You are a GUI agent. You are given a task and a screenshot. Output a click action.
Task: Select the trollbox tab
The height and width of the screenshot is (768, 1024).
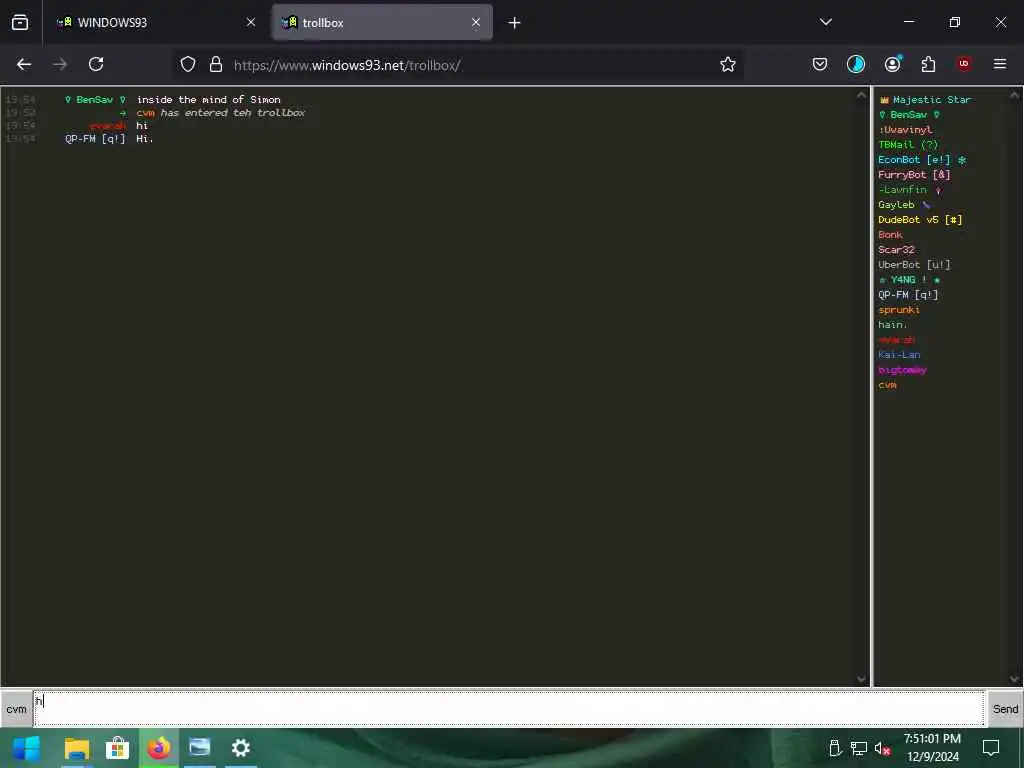[x=382, y=23]
